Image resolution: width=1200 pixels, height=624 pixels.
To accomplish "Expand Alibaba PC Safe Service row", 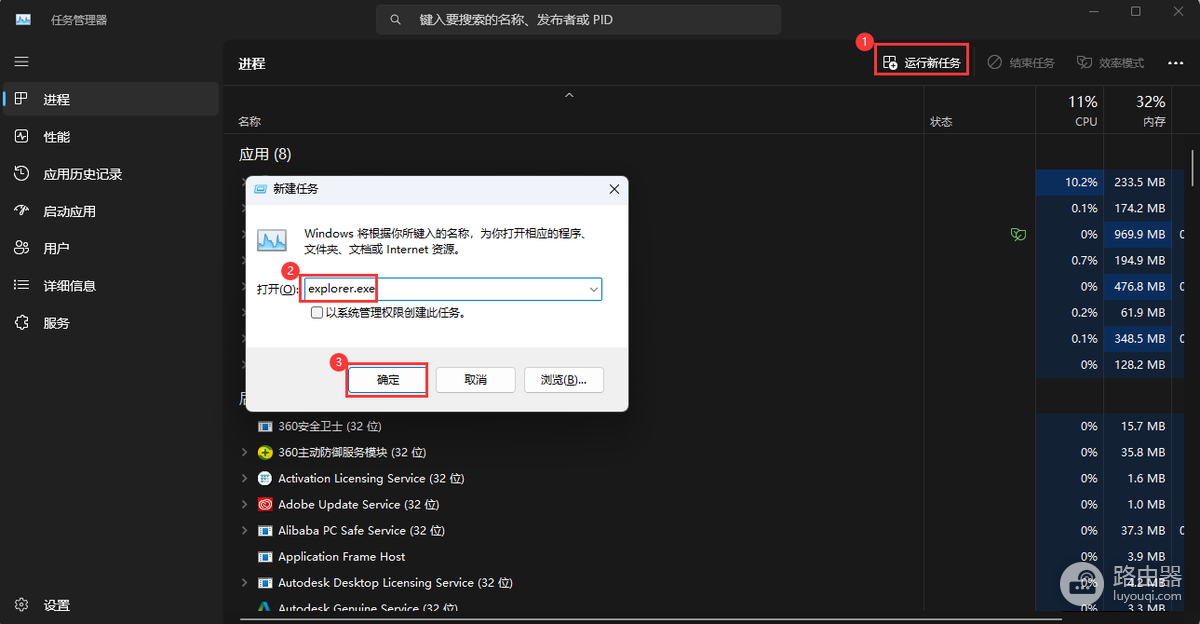I will click(245, 530).
